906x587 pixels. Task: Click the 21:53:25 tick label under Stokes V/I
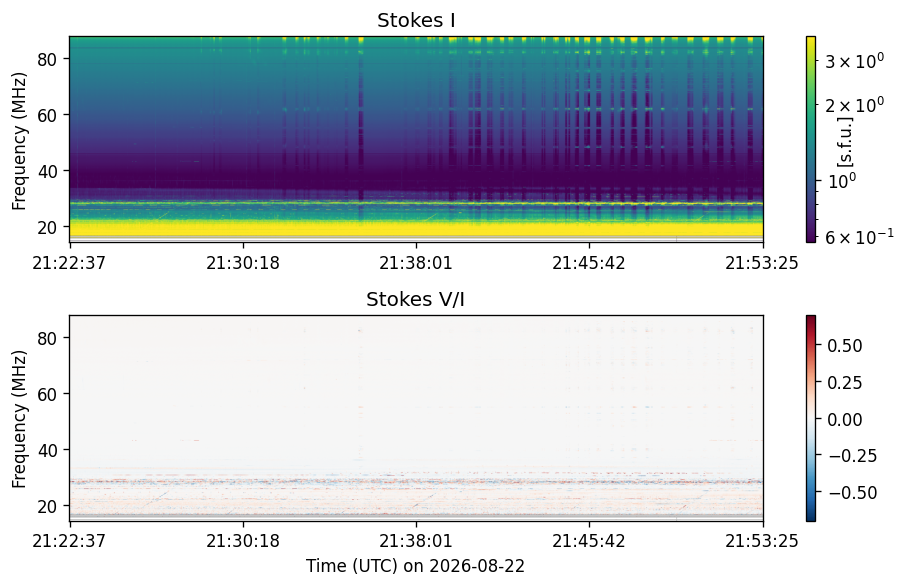[762, 541]
